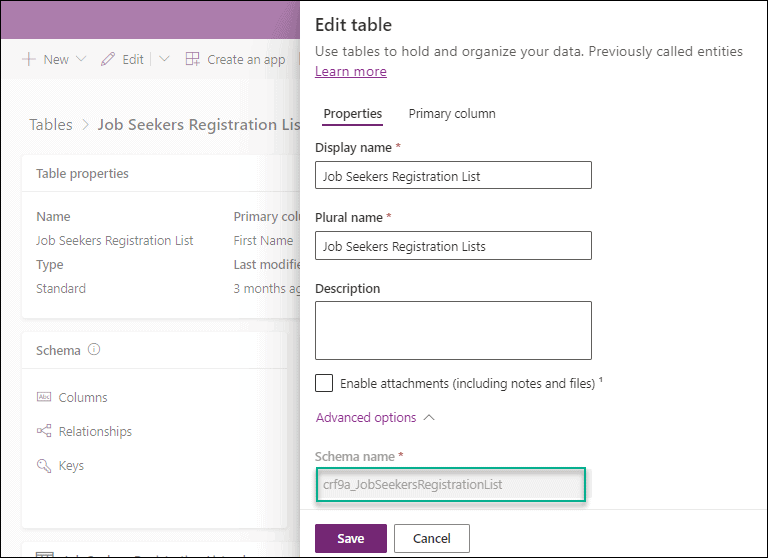Click the Standard type value

pyautogui.click(x=61, y=289)
